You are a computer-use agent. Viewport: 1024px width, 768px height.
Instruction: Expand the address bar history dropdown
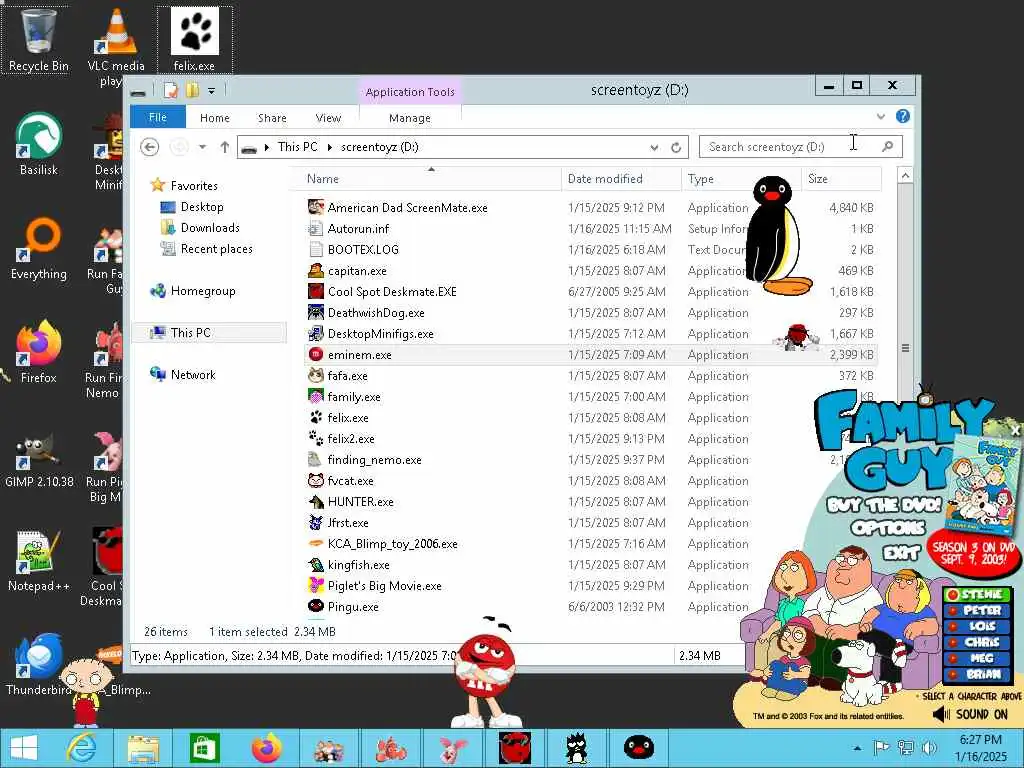(x=654, y=148)
